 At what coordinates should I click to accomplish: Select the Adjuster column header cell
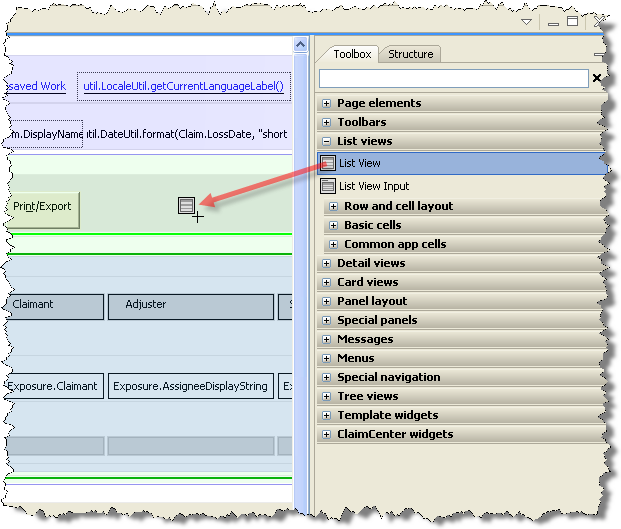pos(189,305)
